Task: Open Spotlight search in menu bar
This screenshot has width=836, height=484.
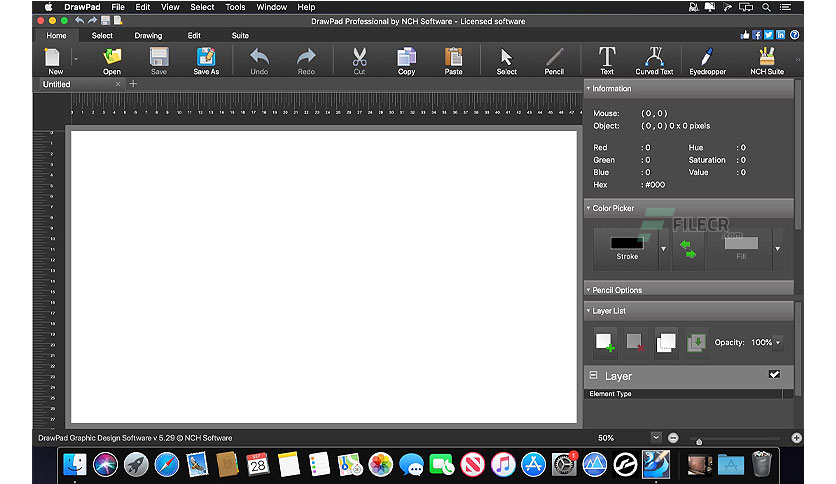Action: [x=766, y=7]
